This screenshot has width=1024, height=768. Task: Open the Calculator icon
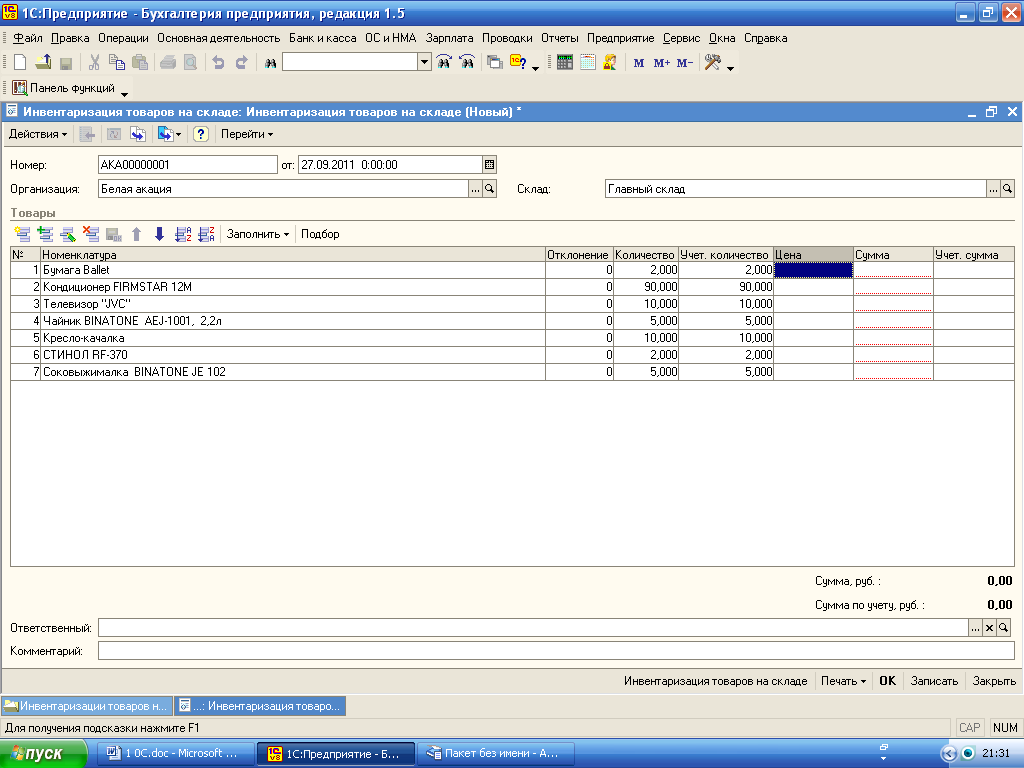[565, 63]
